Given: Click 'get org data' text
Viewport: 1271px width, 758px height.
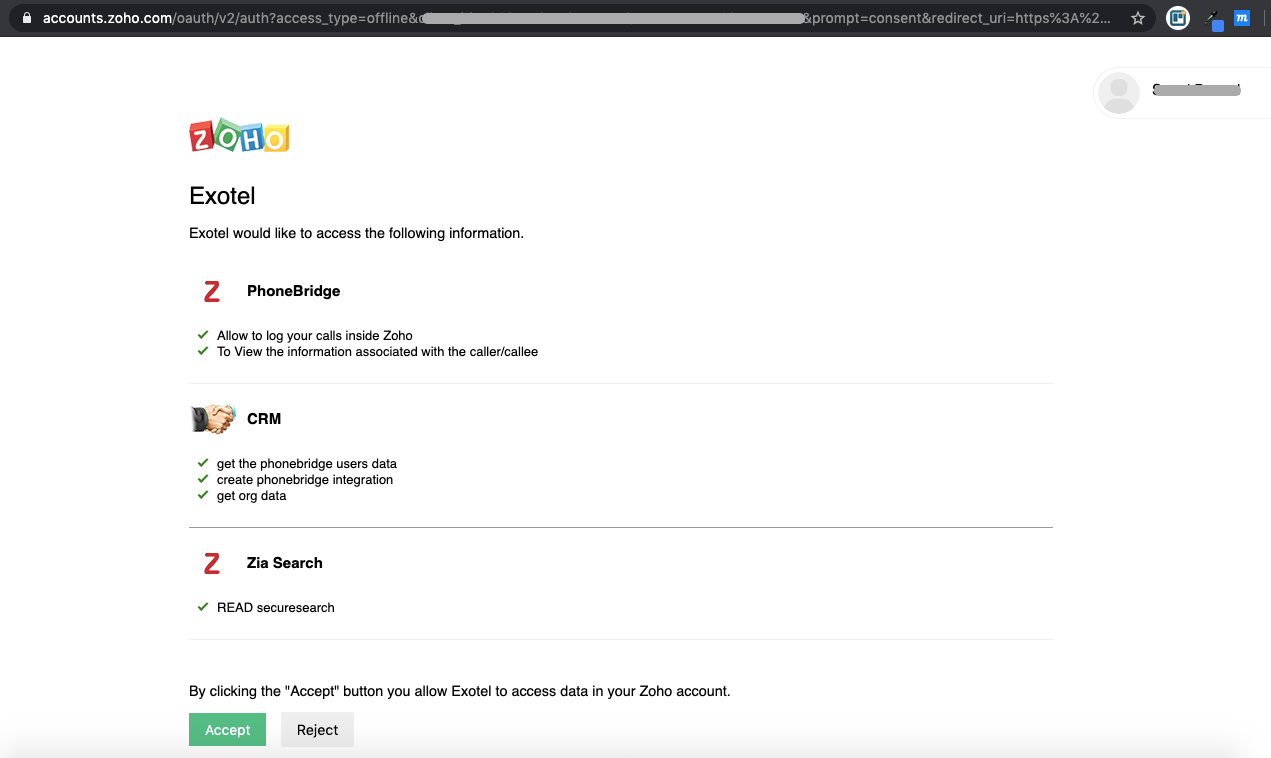Looking at the screenshot, I should [252, 496].
